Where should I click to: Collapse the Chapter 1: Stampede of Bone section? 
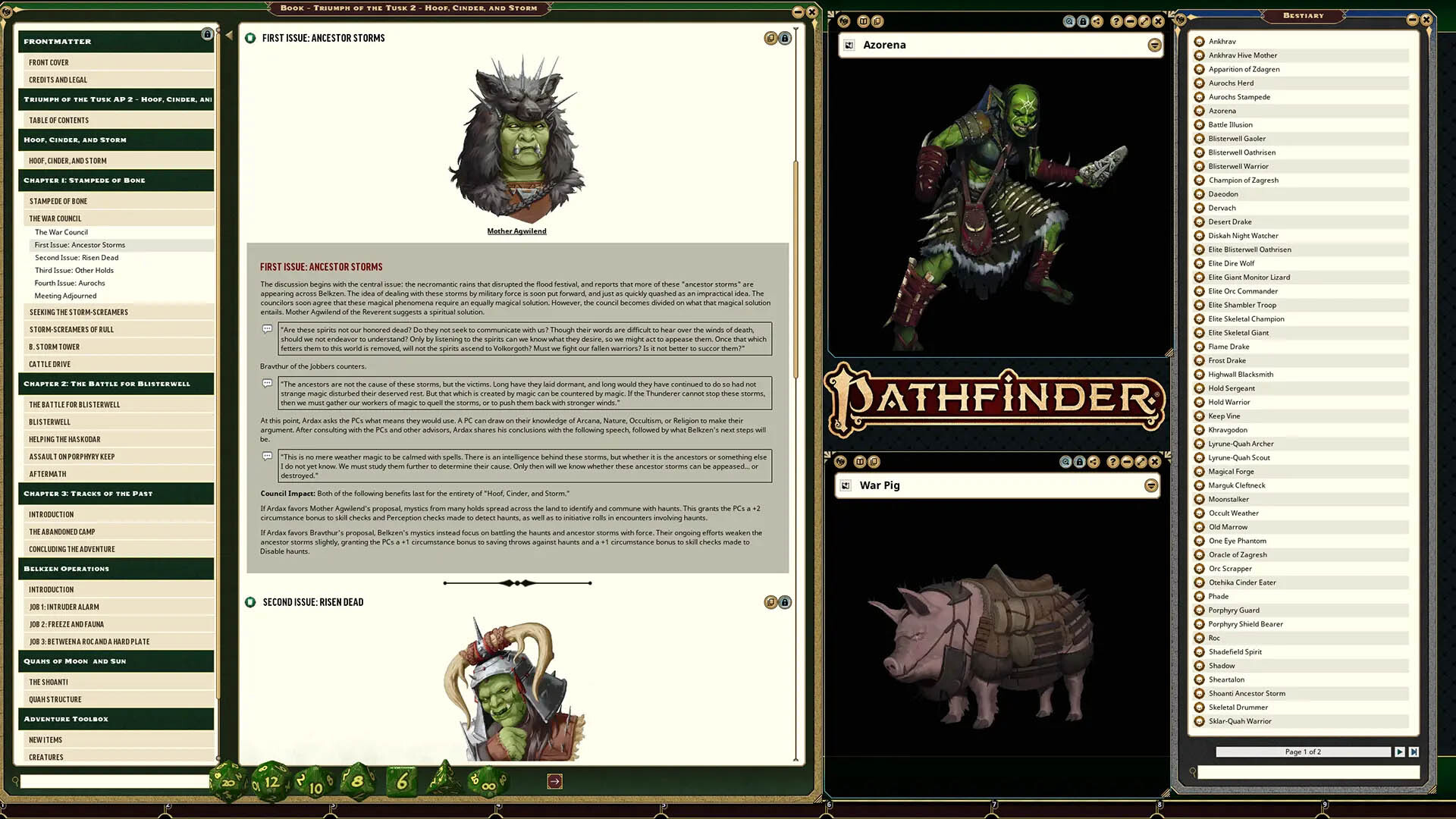[115, 180]
